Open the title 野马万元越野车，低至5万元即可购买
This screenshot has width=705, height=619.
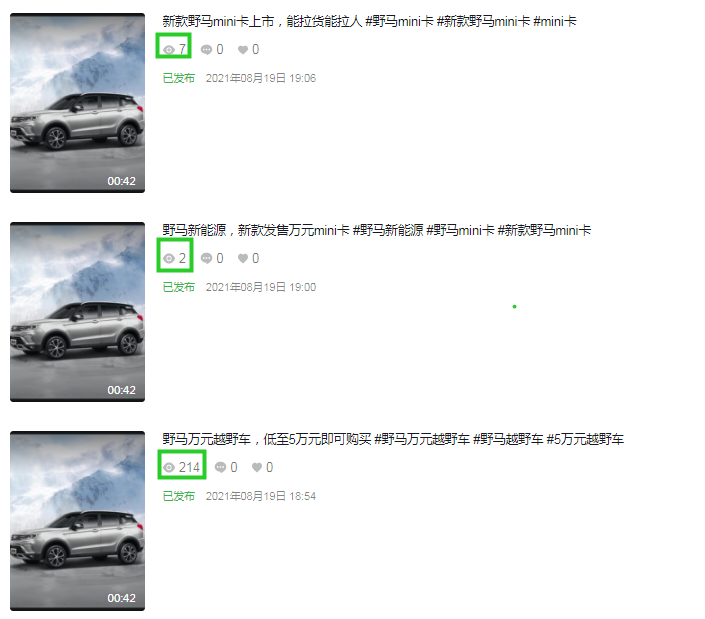click(267, 439)
